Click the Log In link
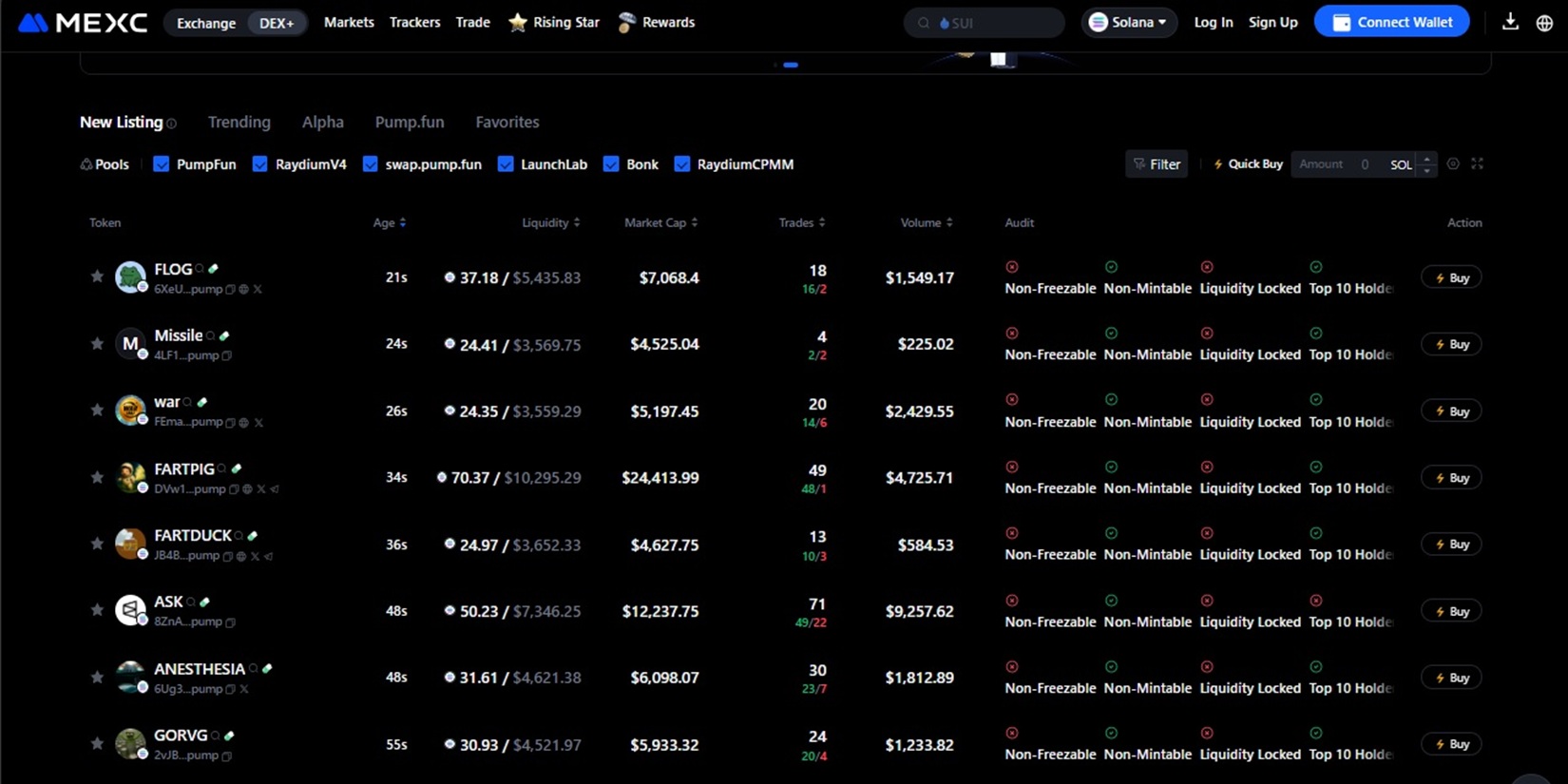This screenshot has height=784, width=1568. 1214,22
